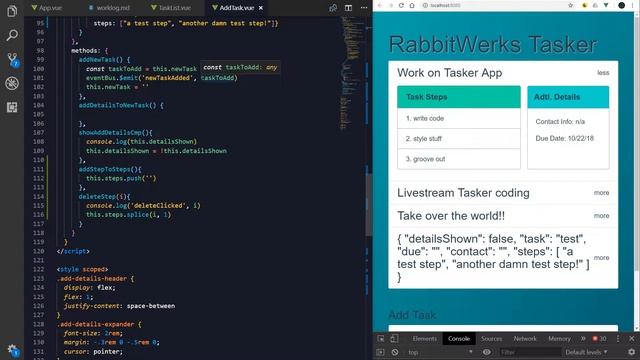Open the Debug view in activity bar

pos(12,83)
